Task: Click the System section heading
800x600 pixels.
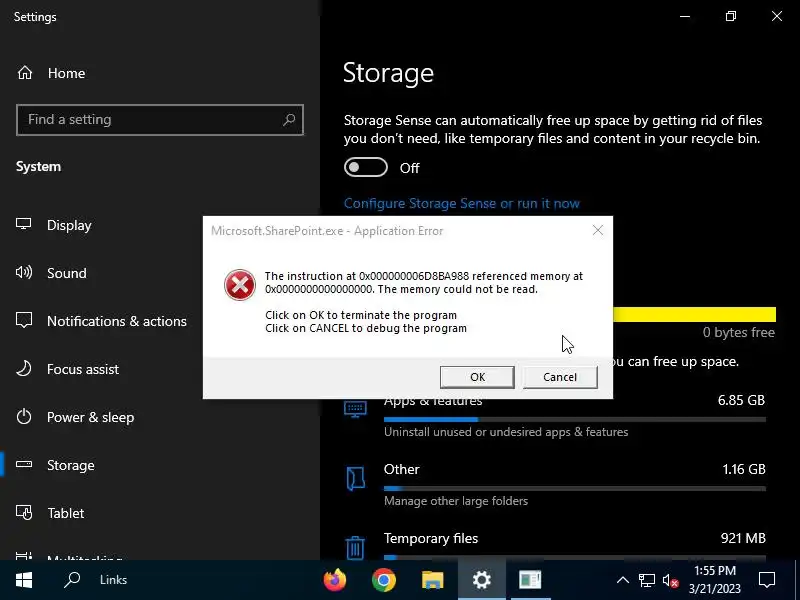Action: pyautogui.click(x=38, y=166)
